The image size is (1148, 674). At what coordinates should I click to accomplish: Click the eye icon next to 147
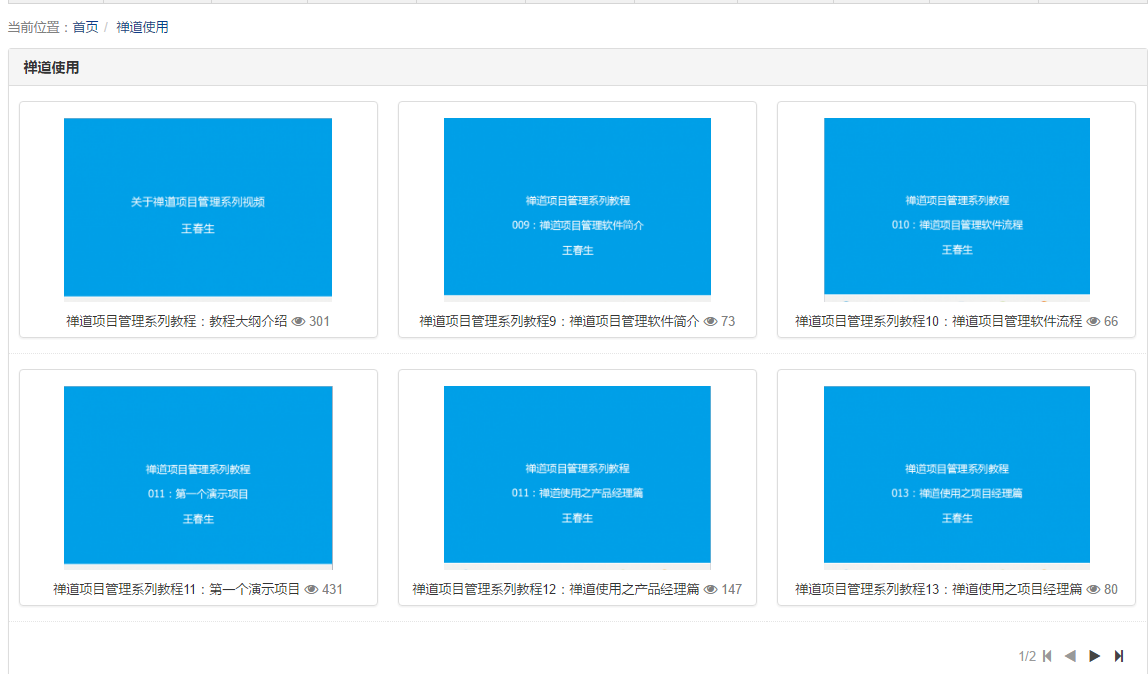[x=710, y=590]
